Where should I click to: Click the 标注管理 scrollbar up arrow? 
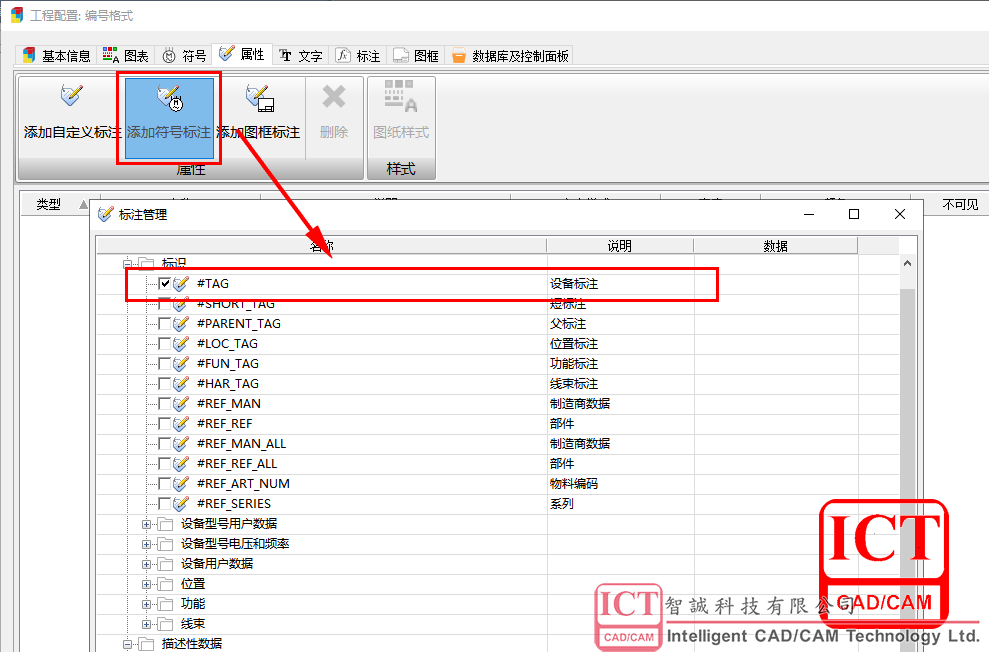coord(907,263)
